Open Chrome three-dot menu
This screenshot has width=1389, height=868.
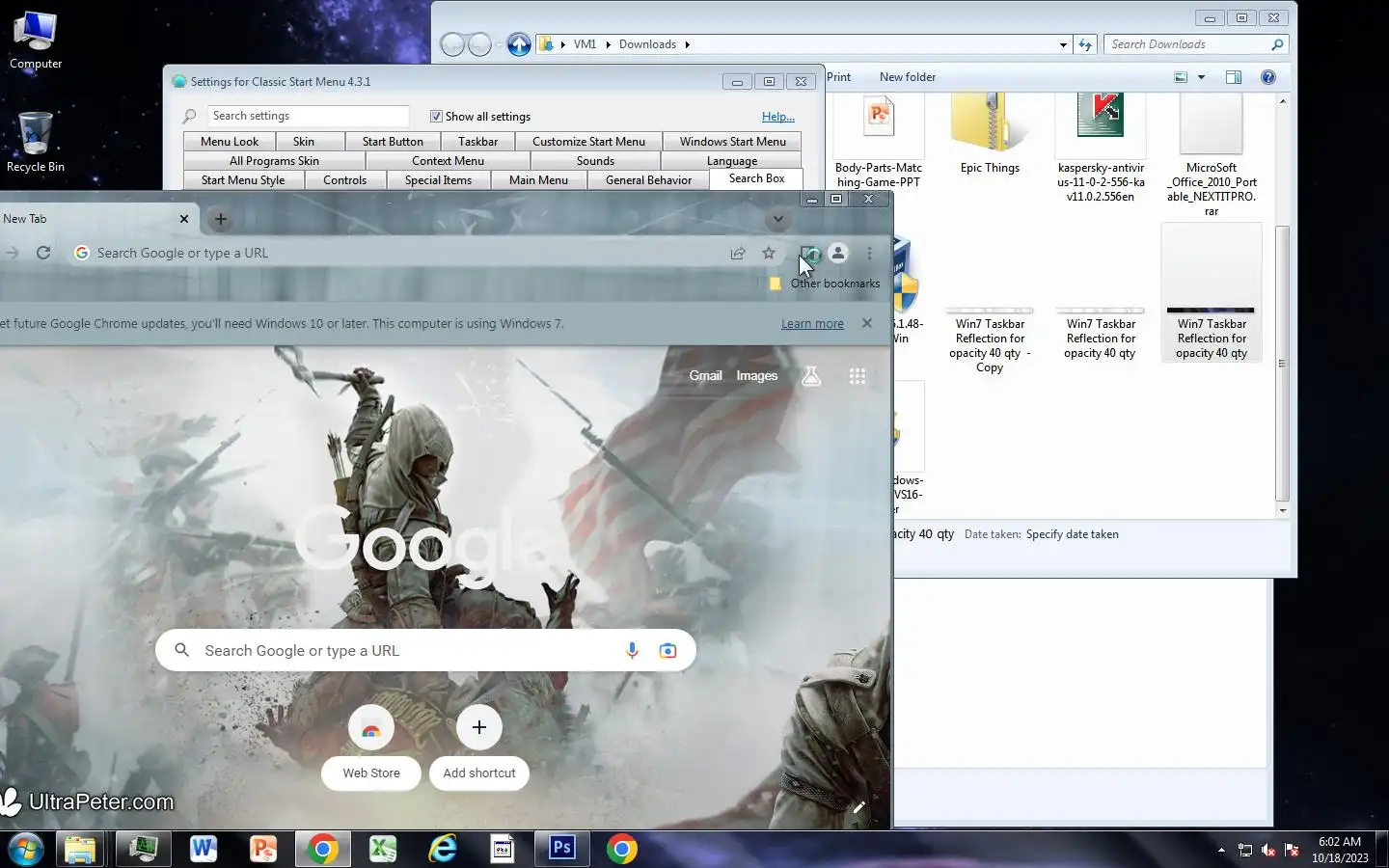869,253
